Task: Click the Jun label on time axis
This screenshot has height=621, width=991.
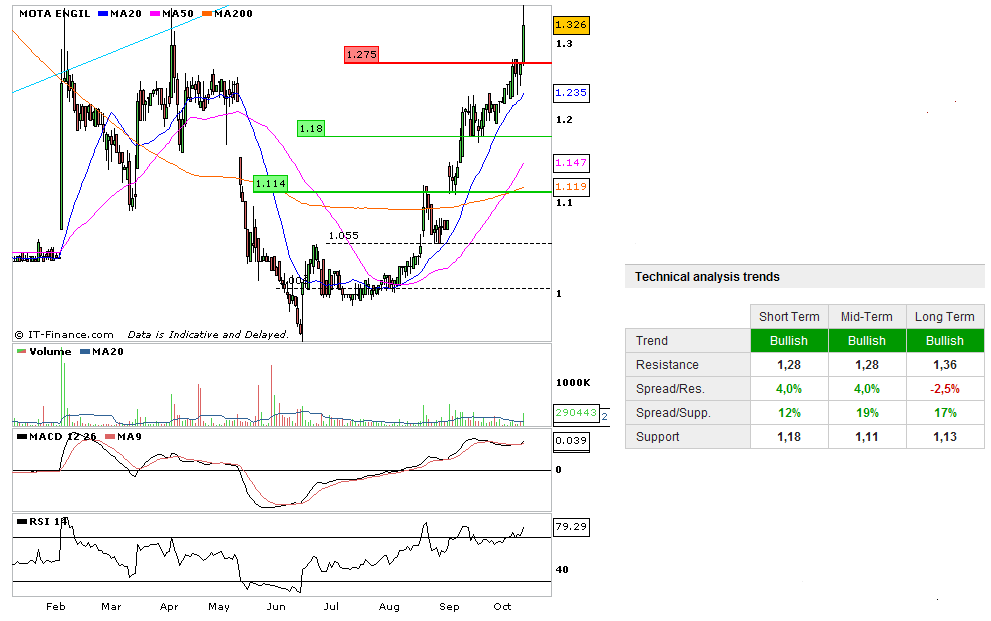Action: pos(276,606)
